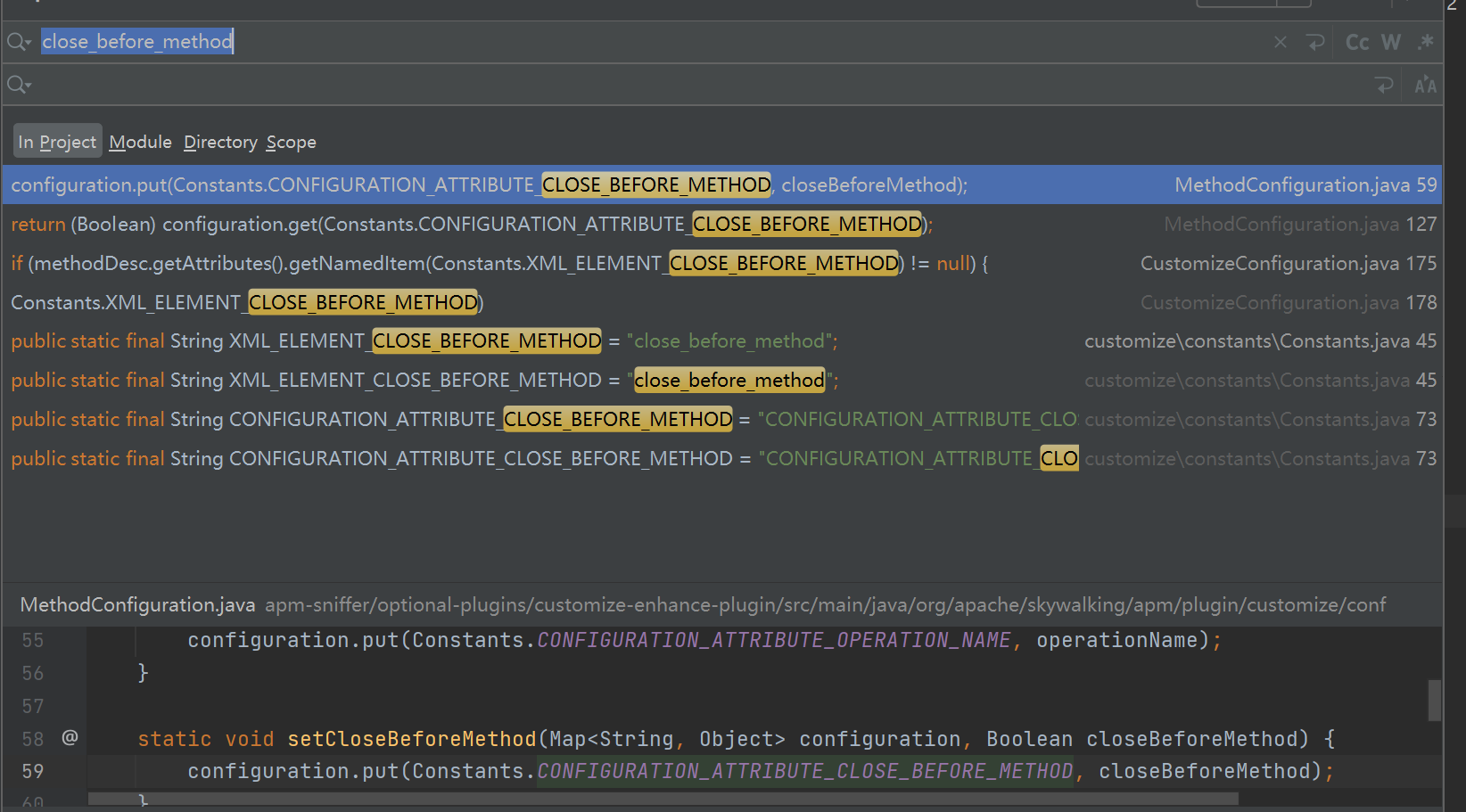This screenshot has width=1466, height=812.
Task: Open search history dropdown next to close_before_method
Action: tap(20, 42)
